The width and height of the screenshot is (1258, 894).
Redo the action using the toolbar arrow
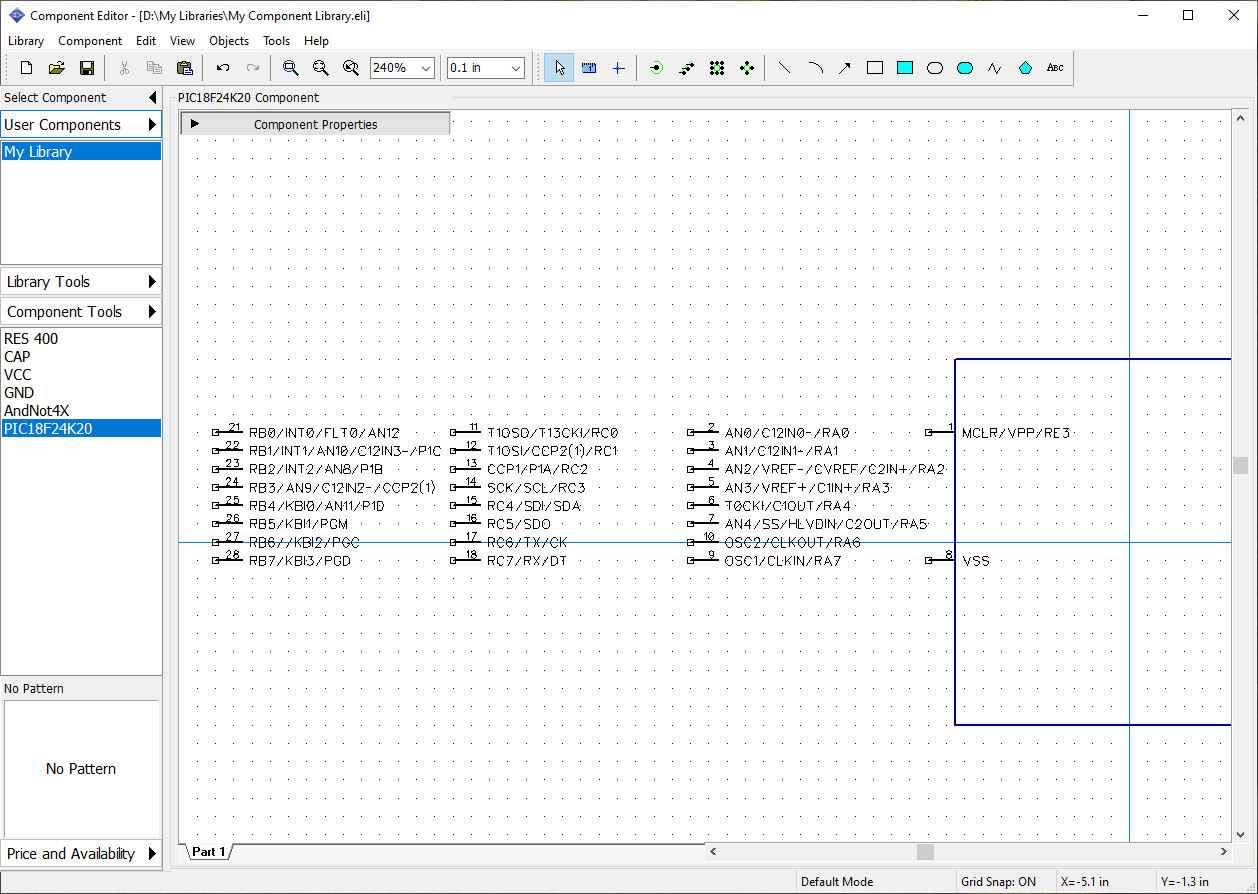point(253,68)
